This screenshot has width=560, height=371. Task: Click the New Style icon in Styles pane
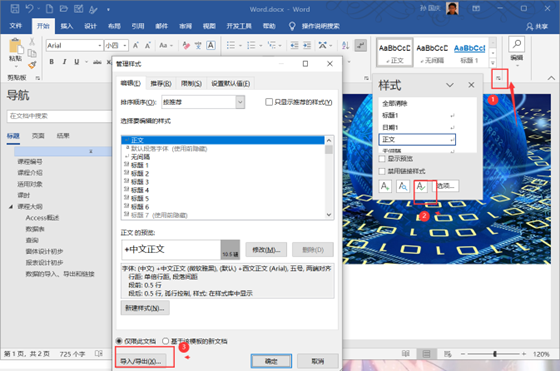[385, 186]
